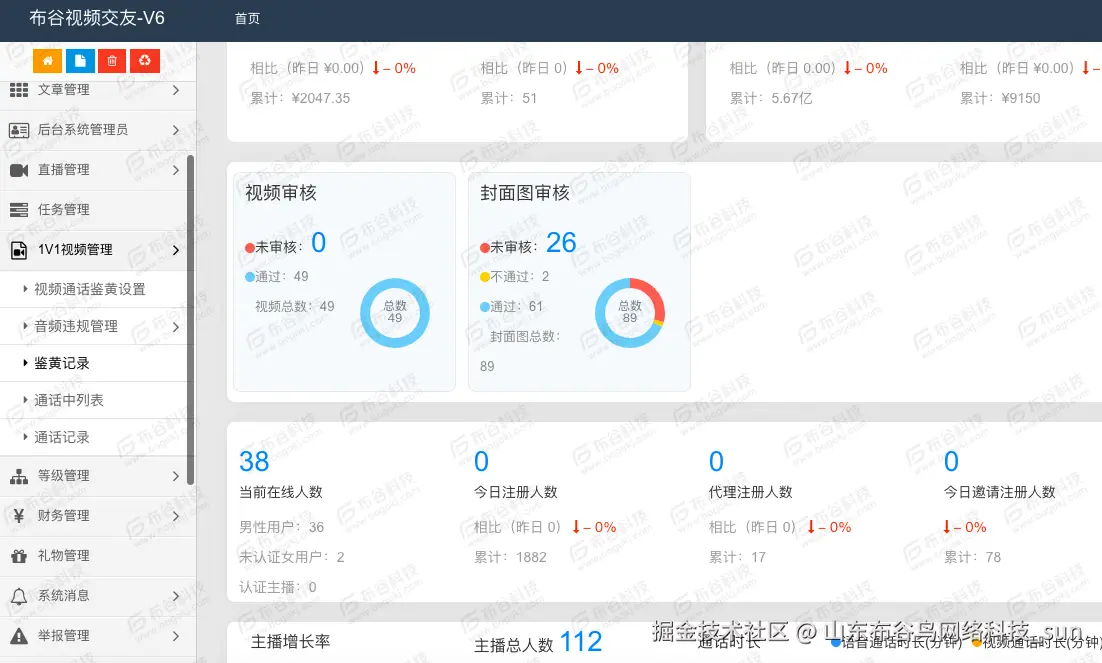Click the 直播管理 camera icon
The height and width of the screenshot is (663, 1102).
pos(20,170)
